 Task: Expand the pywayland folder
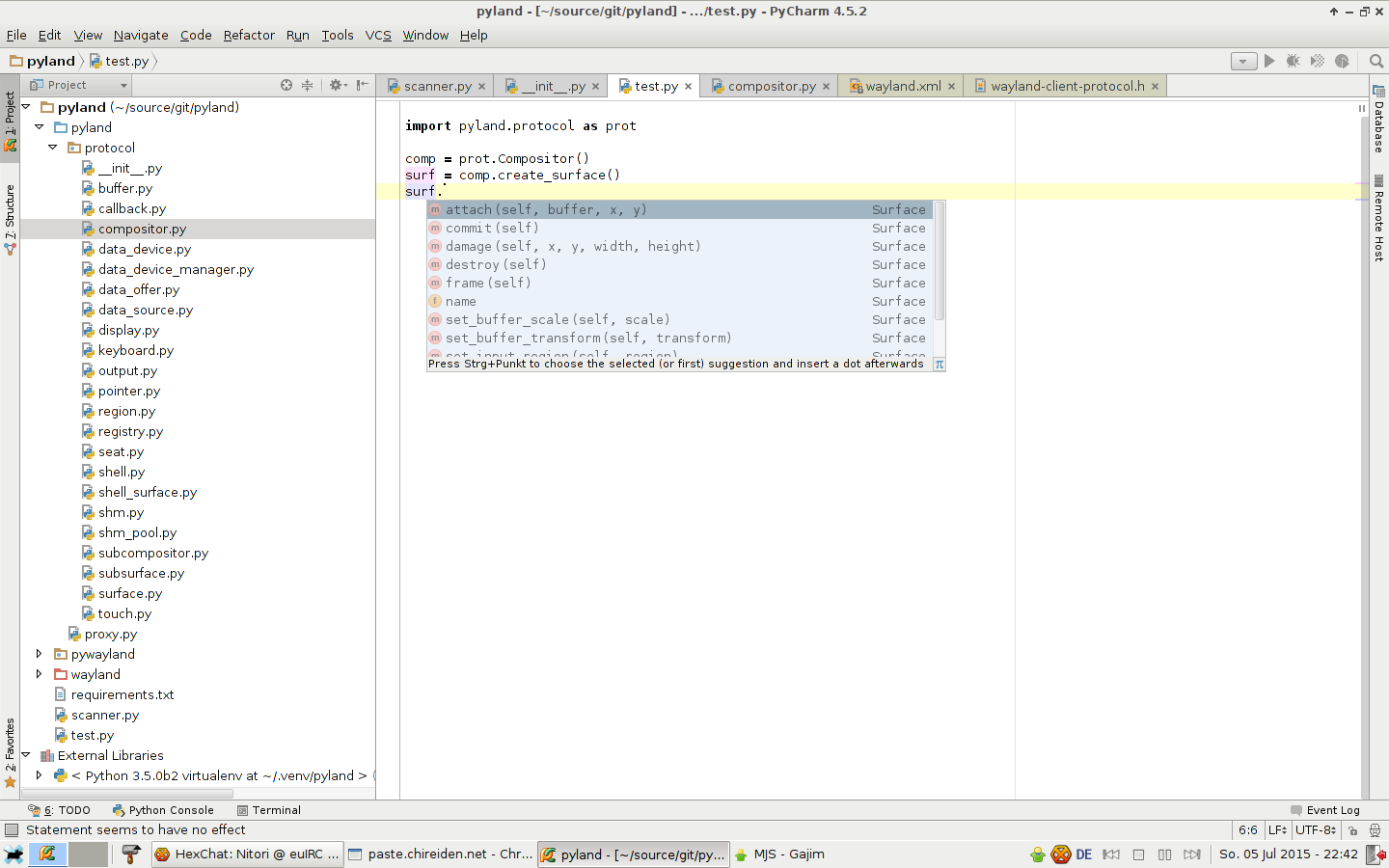pyautogui.click(x=39, y=654)
